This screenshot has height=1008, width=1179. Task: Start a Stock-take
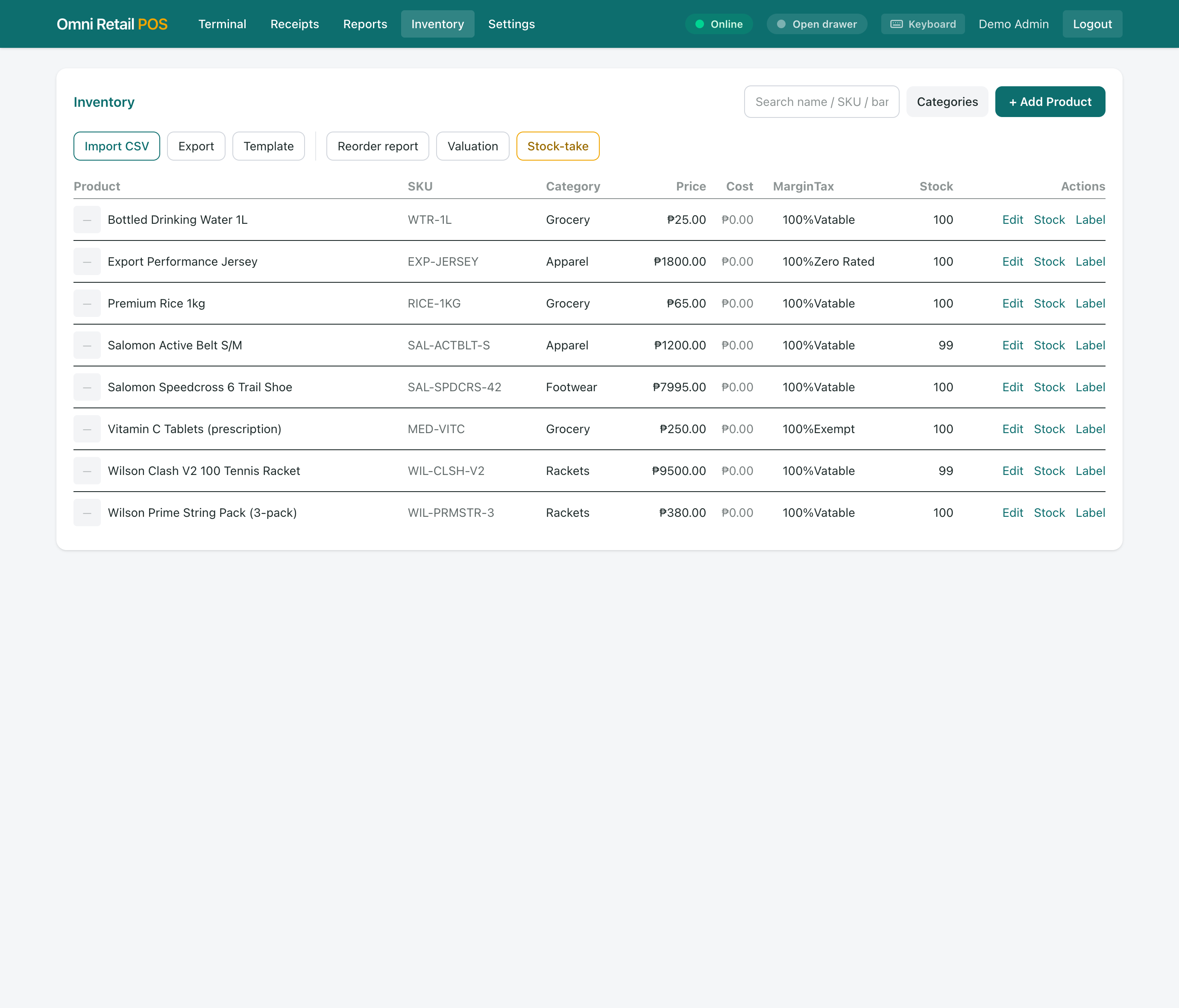pyautogui.click(x=557, y=146)
